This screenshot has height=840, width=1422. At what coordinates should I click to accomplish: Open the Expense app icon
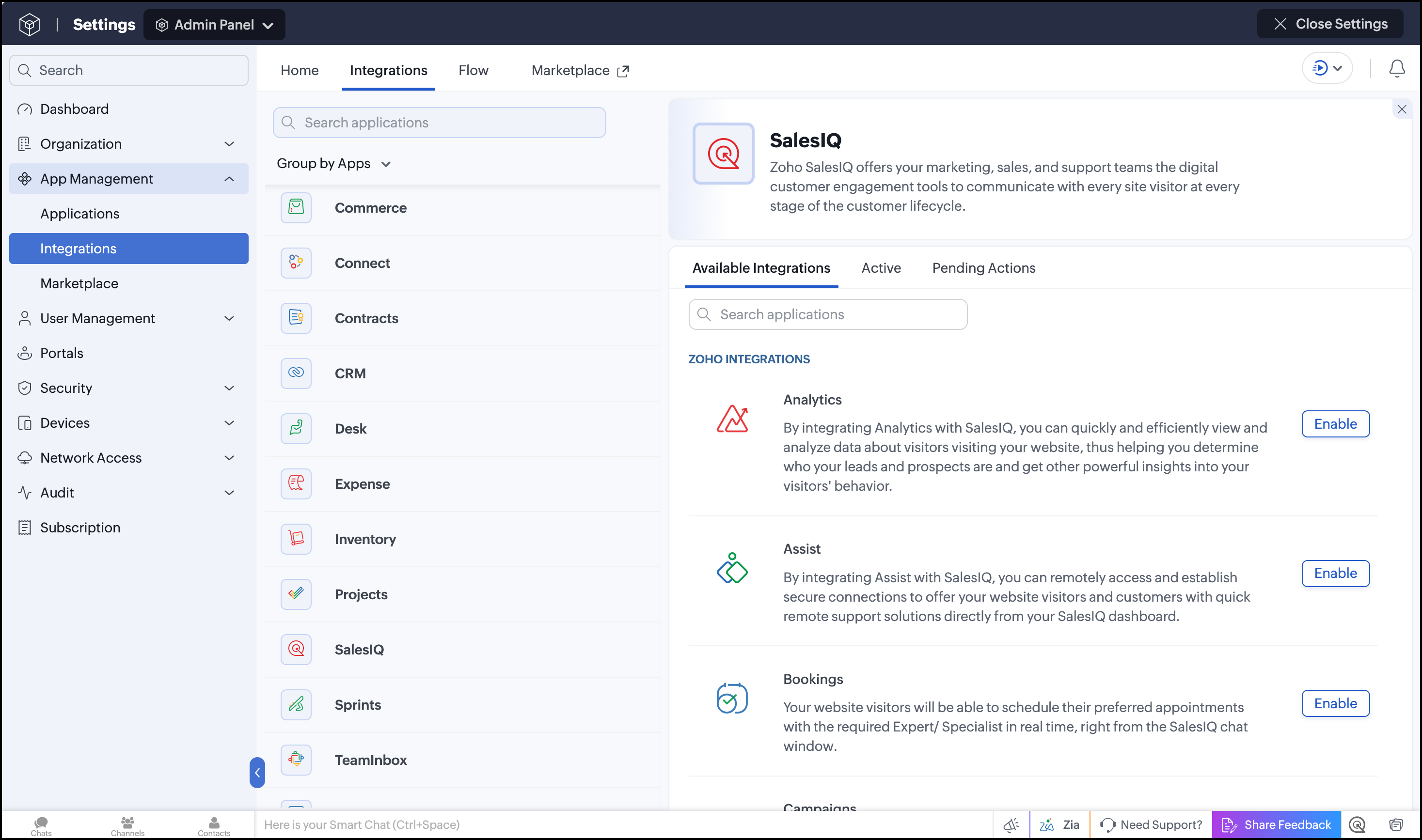pyautogui.click(x=296, y=483)
